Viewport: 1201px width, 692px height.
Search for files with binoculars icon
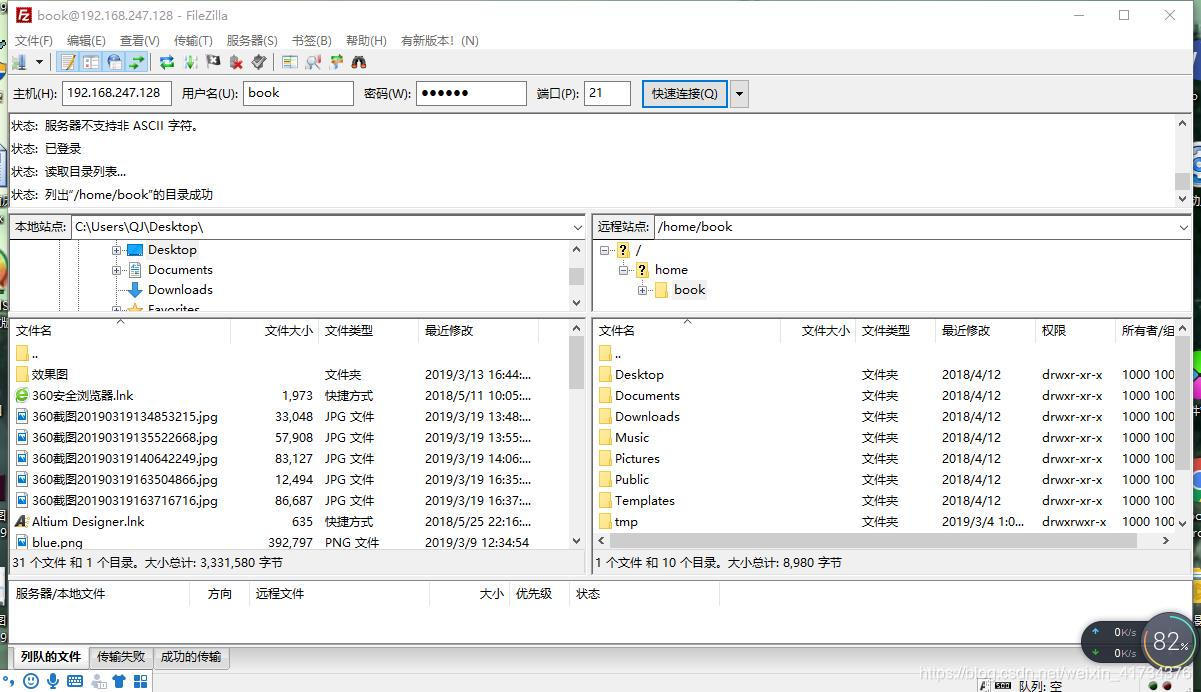(x=359, y=62)
